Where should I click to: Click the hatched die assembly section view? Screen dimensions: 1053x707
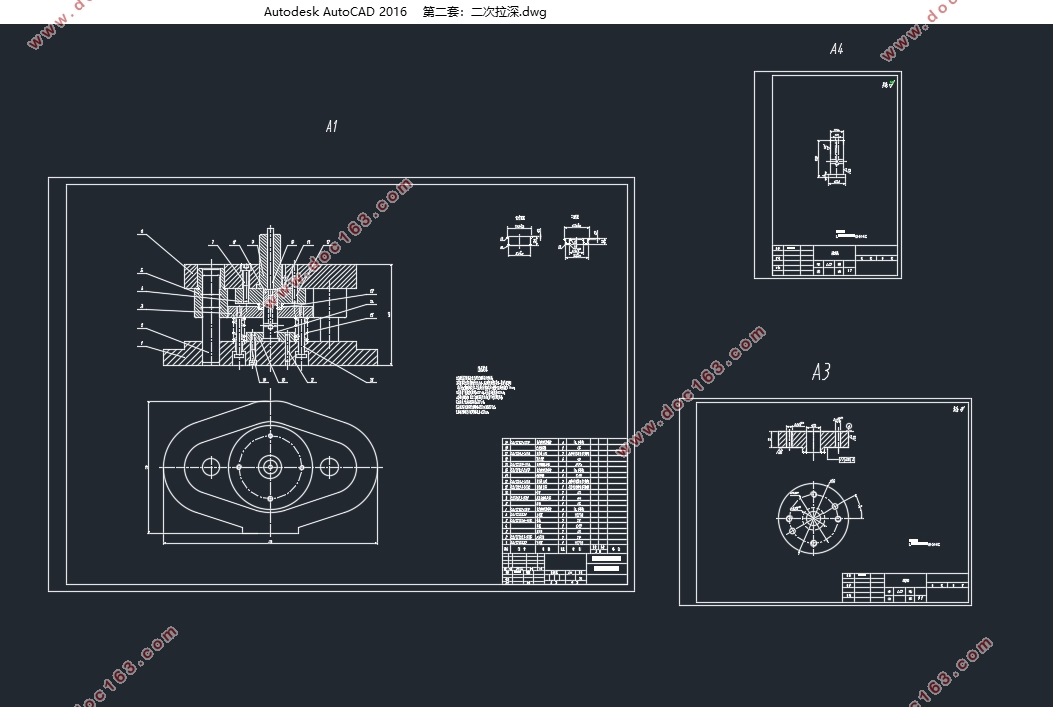[271, 305]
